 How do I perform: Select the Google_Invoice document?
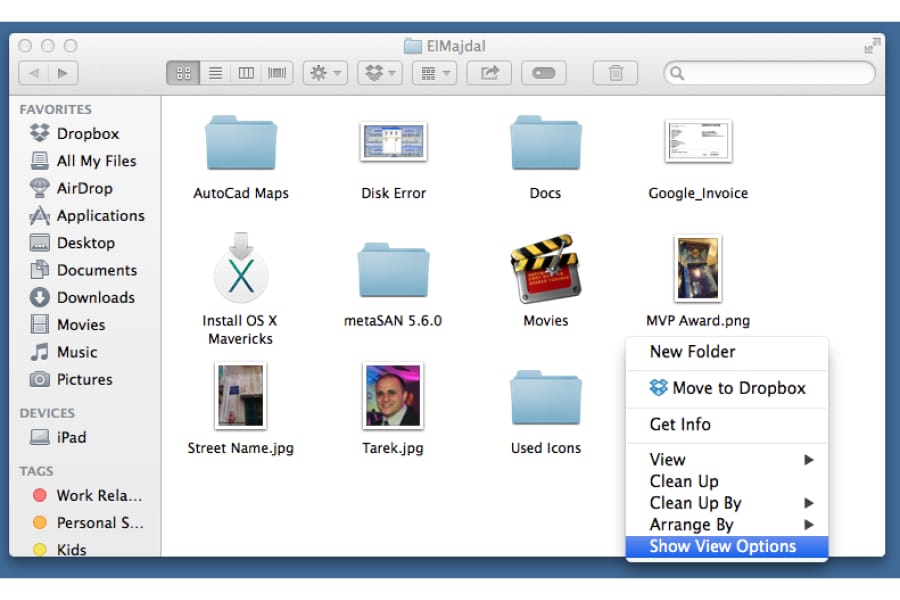coord(698,158)
